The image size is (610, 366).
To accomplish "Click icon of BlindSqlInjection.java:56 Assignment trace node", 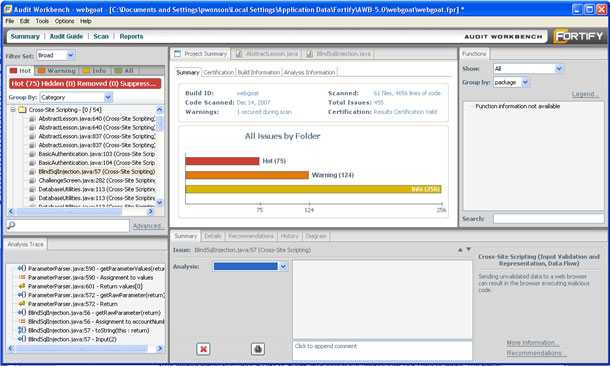I will [x=22, y=322].
